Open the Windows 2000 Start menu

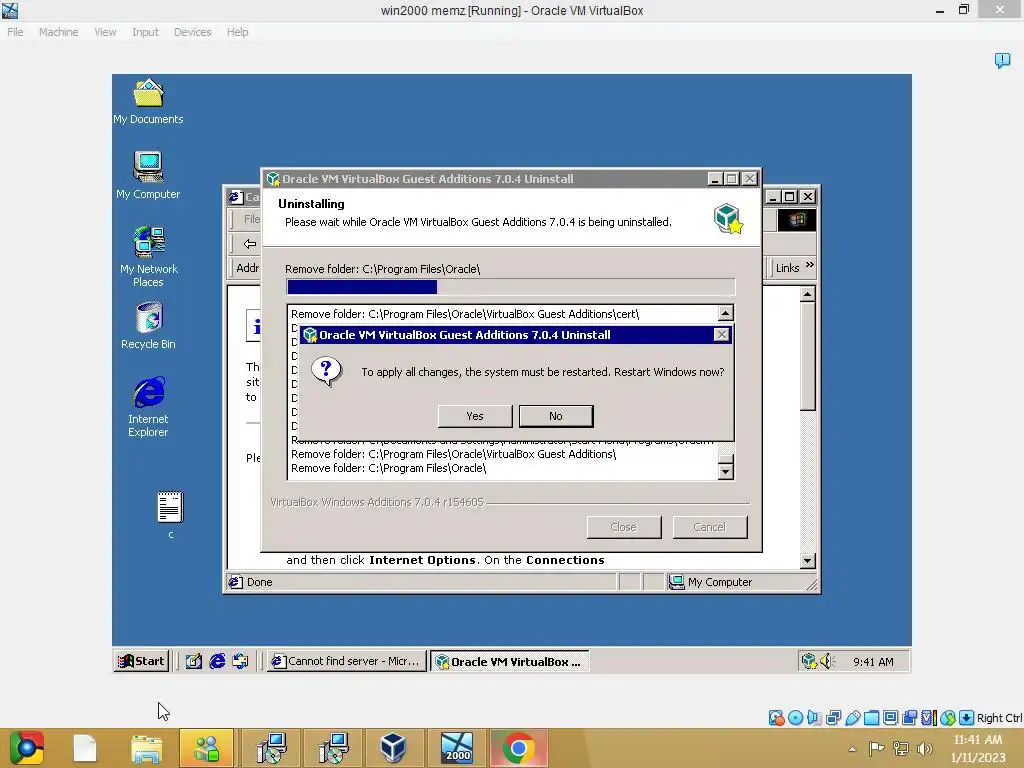click(x=141, y=661)
